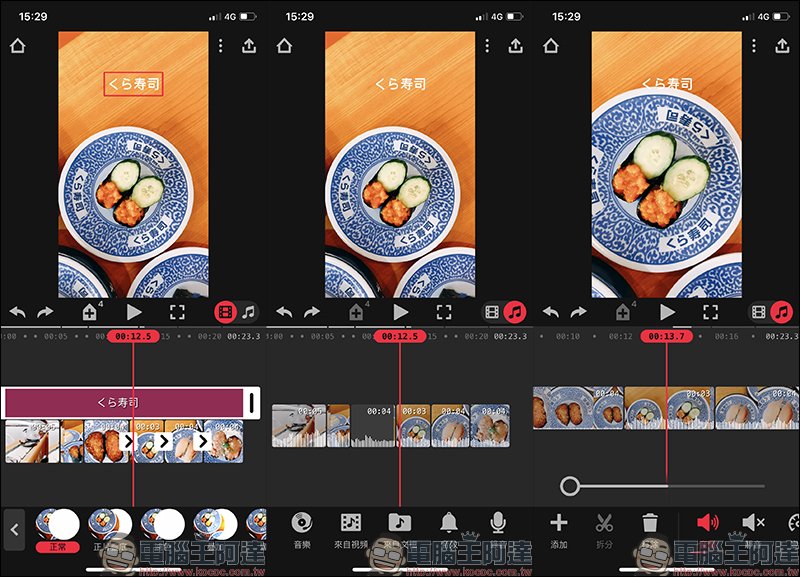Select the first clip on left timeline

click(x=32, y=442)
